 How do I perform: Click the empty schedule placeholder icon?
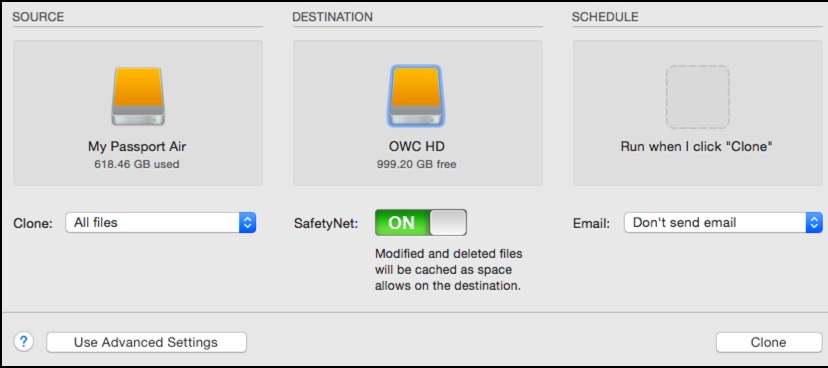pyautogui.click(x=698, y=97)
